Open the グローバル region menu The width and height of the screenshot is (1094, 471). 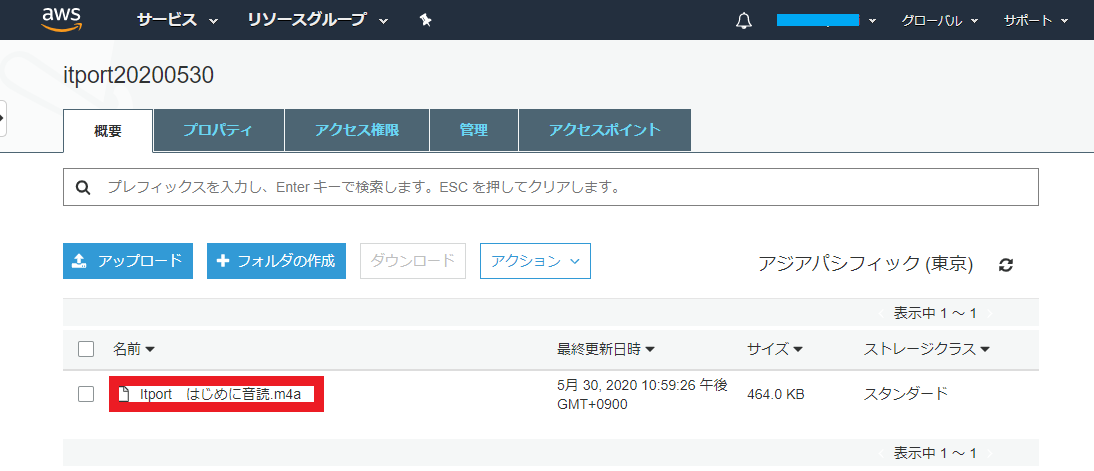[x=939, y=21]
